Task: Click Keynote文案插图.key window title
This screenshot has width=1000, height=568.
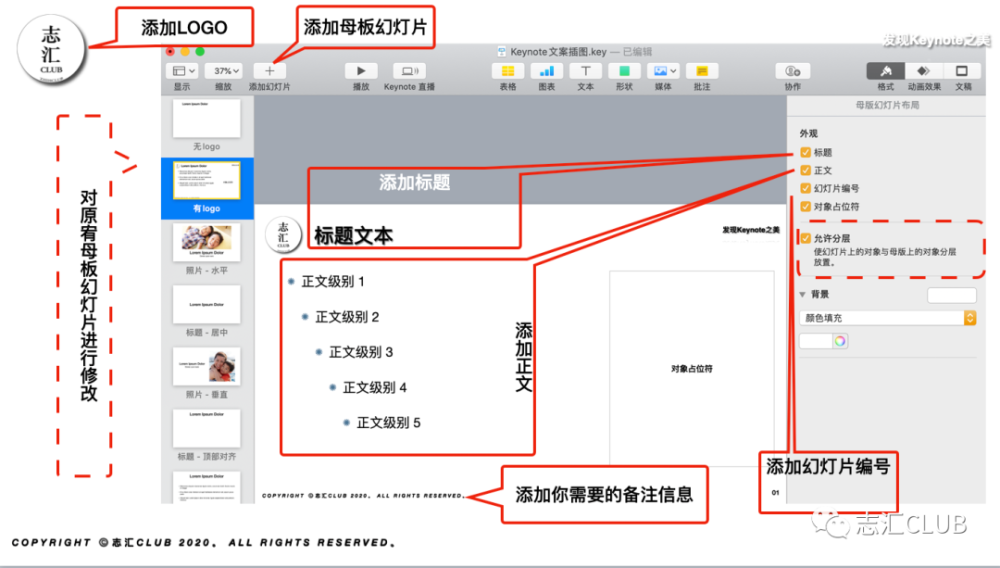Action: click(x=559, y=52)
